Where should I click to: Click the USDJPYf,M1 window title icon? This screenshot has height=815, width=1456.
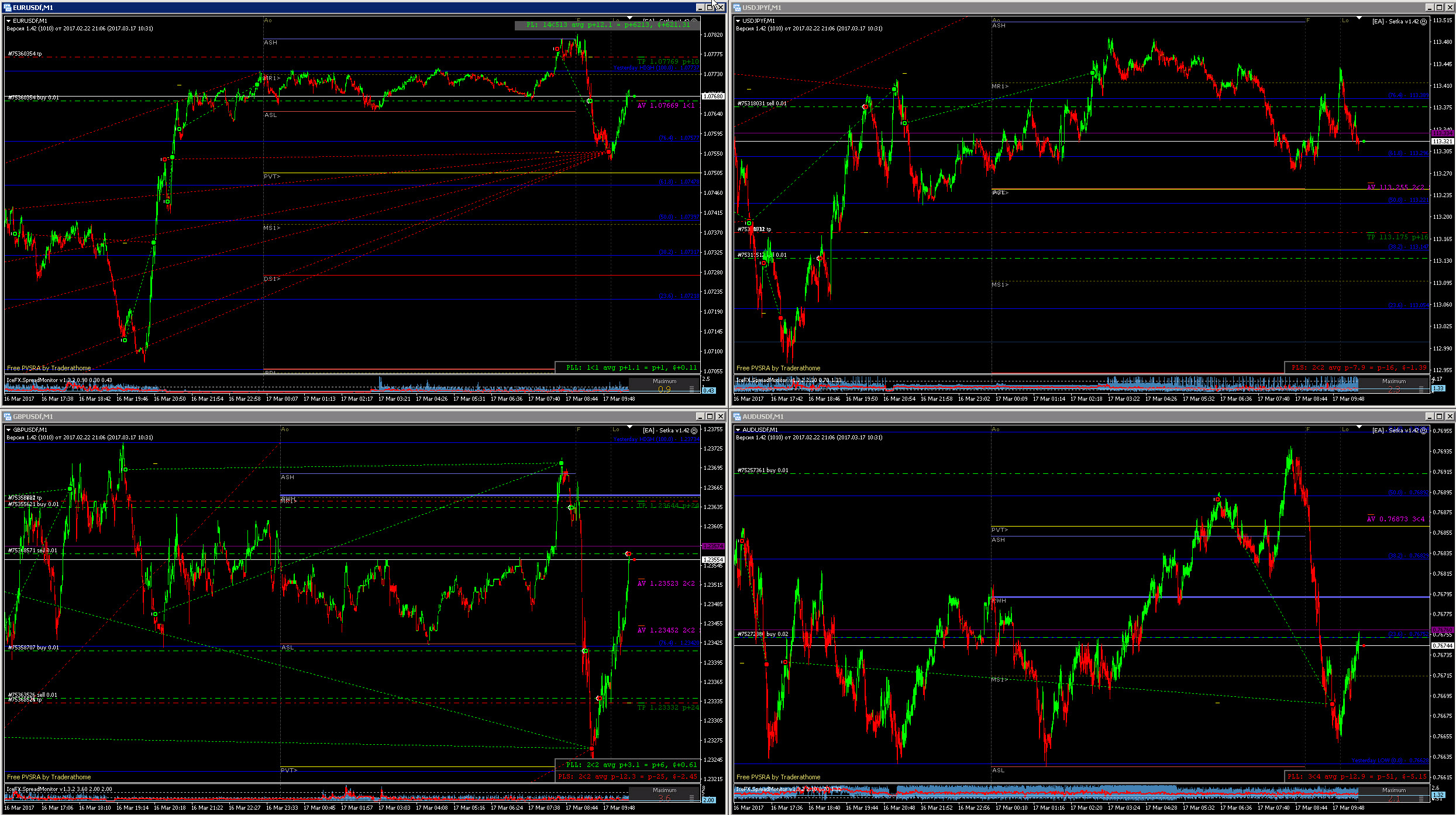pyautogui.click(x=737, y=8)
